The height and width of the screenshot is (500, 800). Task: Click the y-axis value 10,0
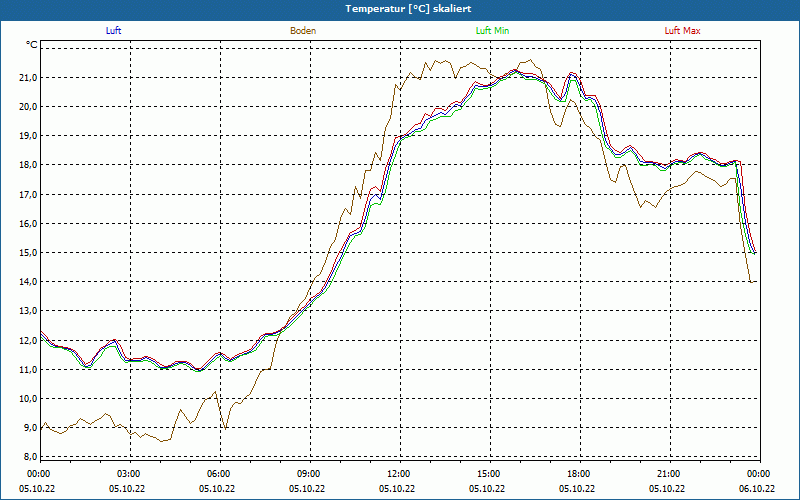point(29,398)
